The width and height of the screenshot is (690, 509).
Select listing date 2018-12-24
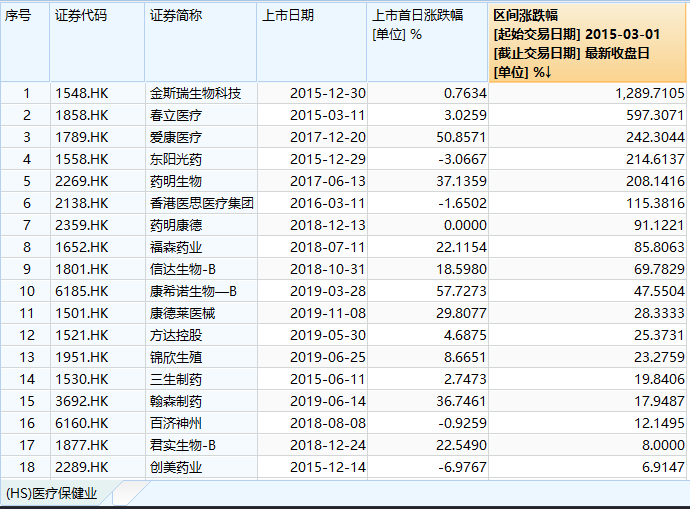(x=328, y=445)
